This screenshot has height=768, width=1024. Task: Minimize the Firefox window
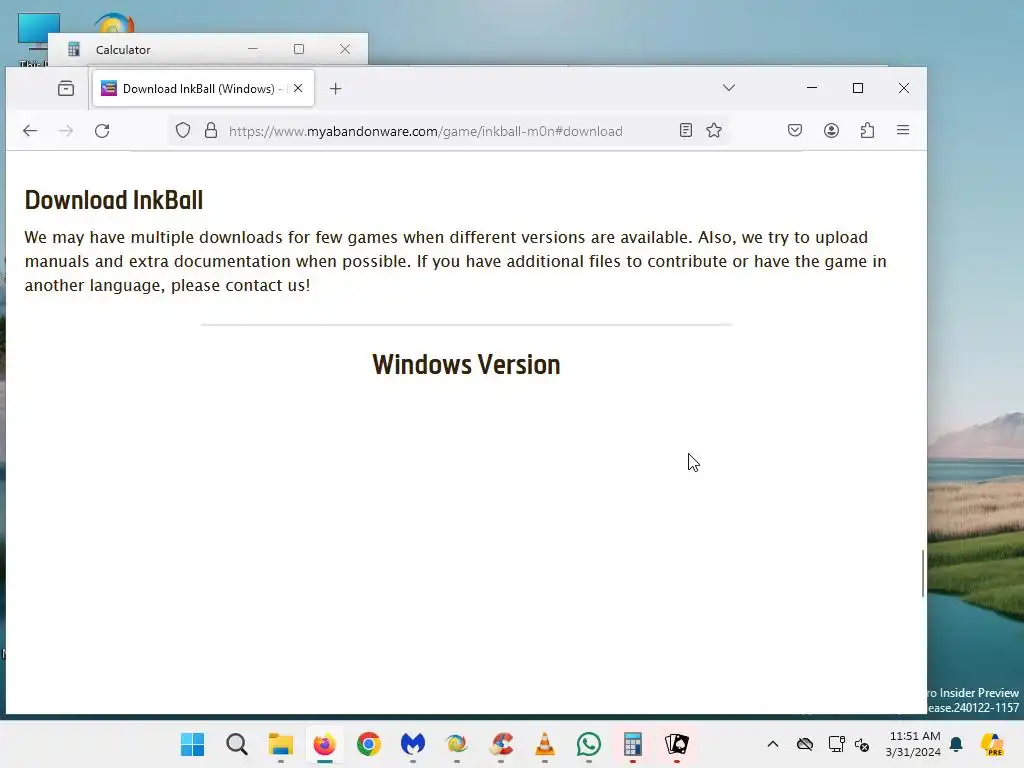[812, 88]
